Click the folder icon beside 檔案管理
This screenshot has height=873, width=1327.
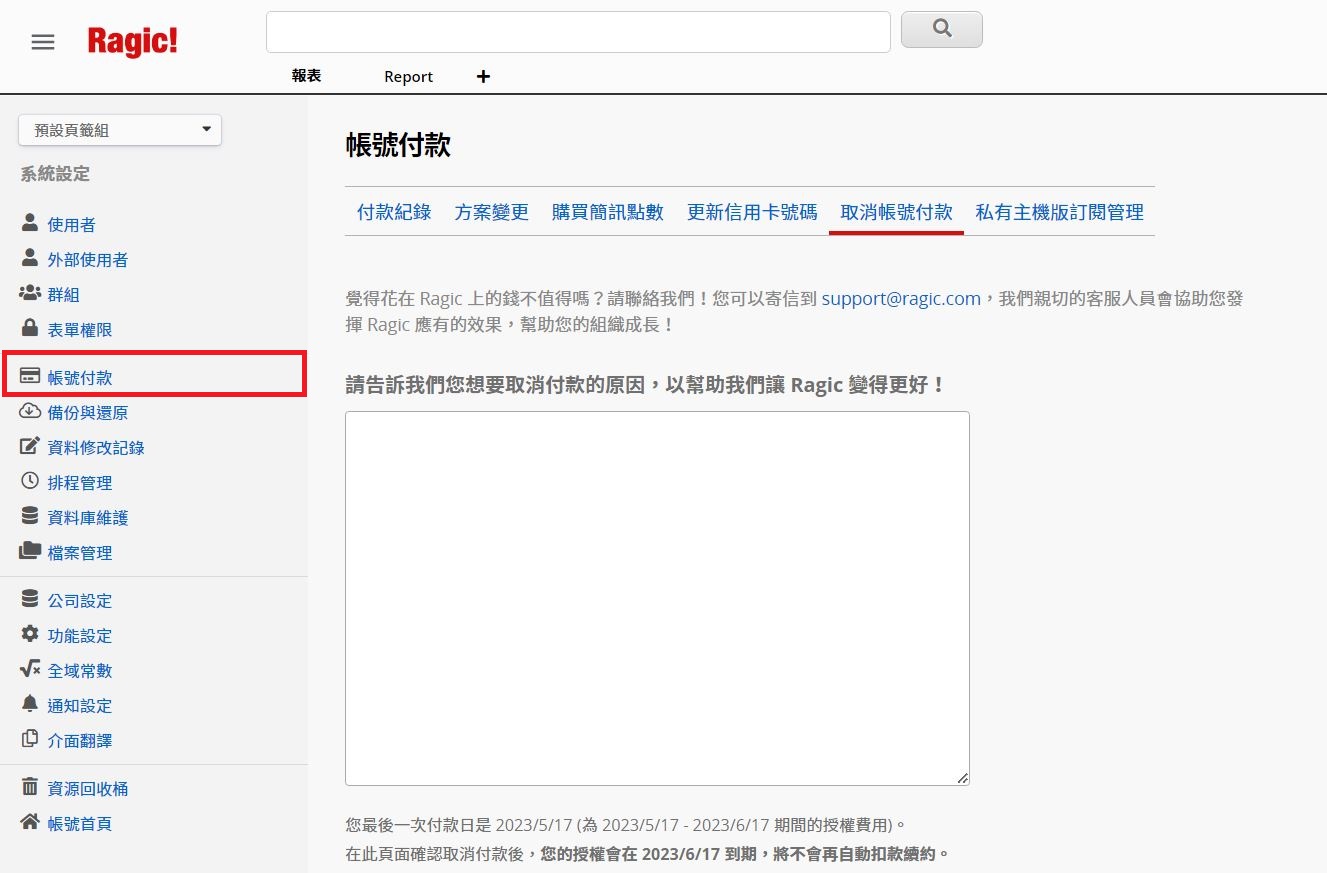[30, 551]
